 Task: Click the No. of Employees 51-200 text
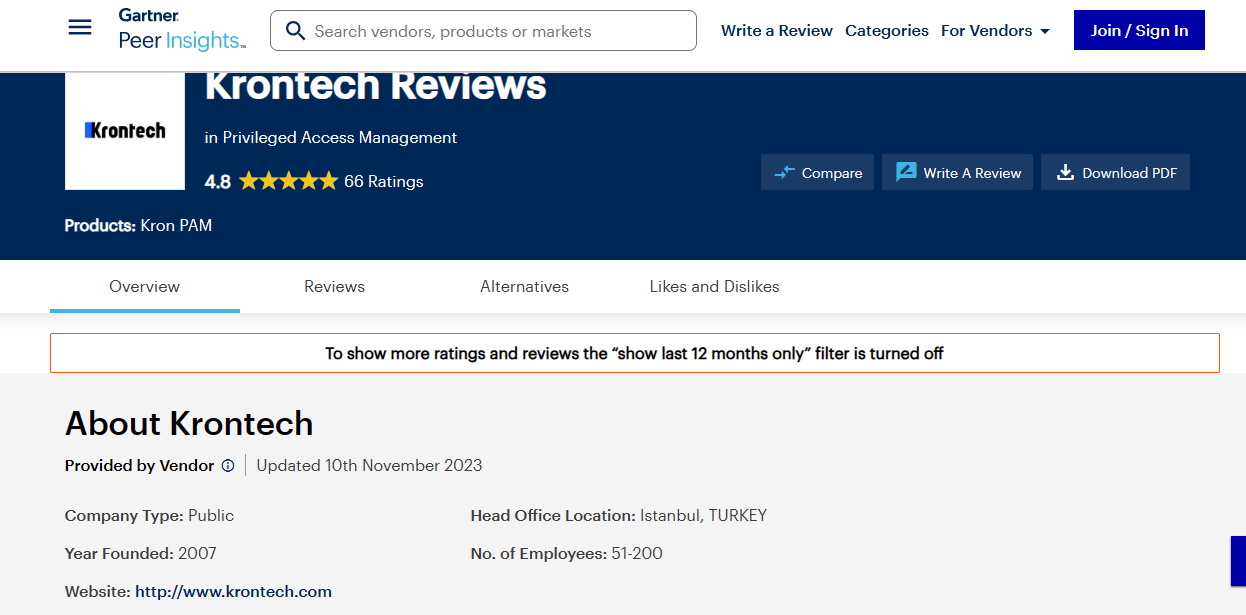coord(567,554)
